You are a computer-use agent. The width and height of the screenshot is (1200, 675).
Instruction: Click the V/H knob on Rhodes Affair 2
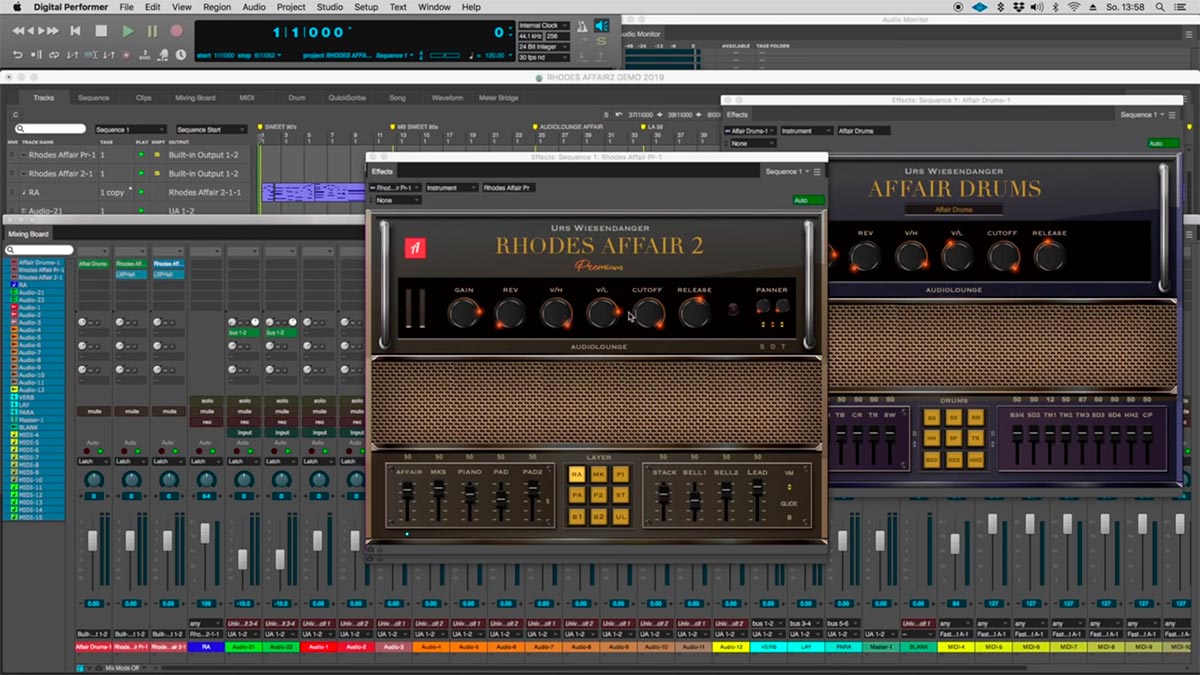(556, 314)
